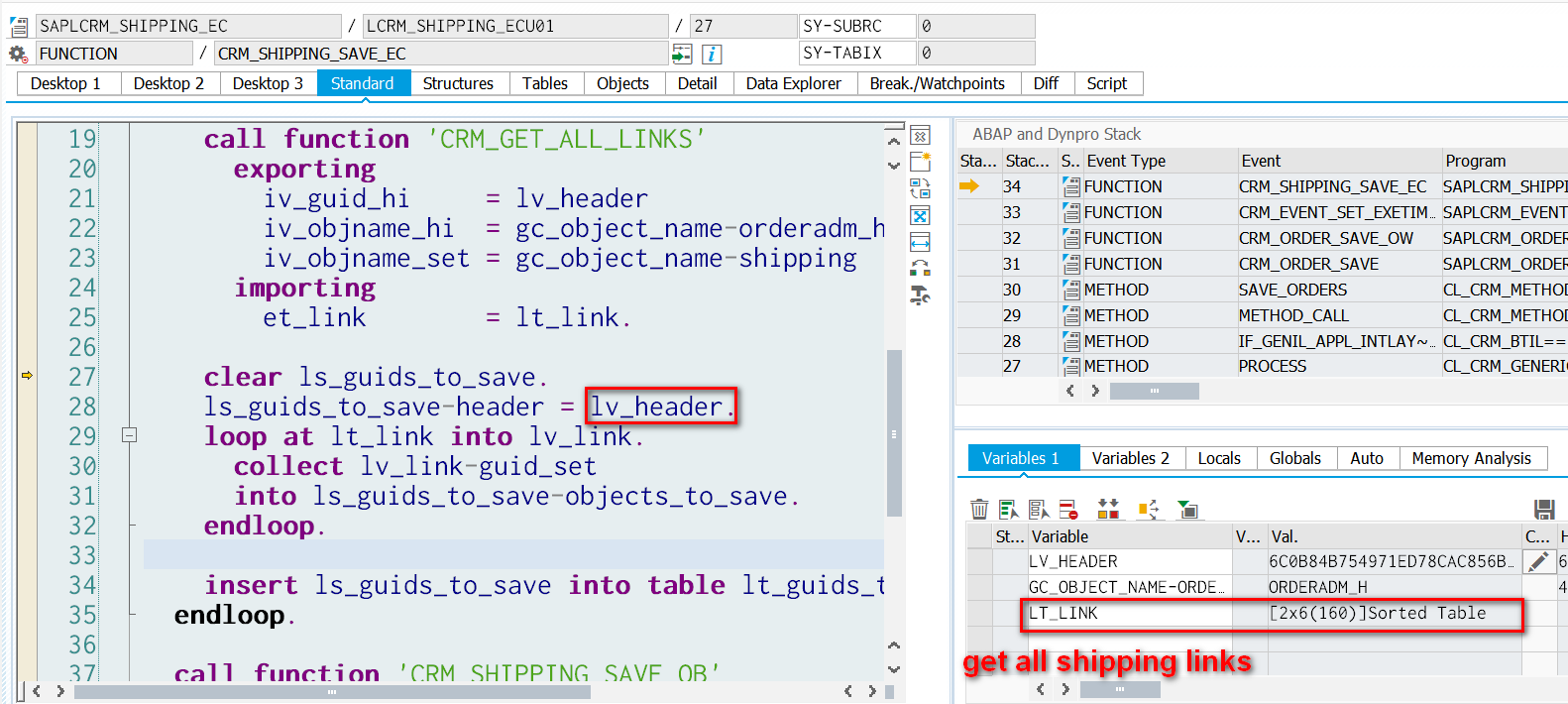Click the ORDERADM_H value cell
The height and width of the screenshot is (704, 1568).
click(1394, 587)
